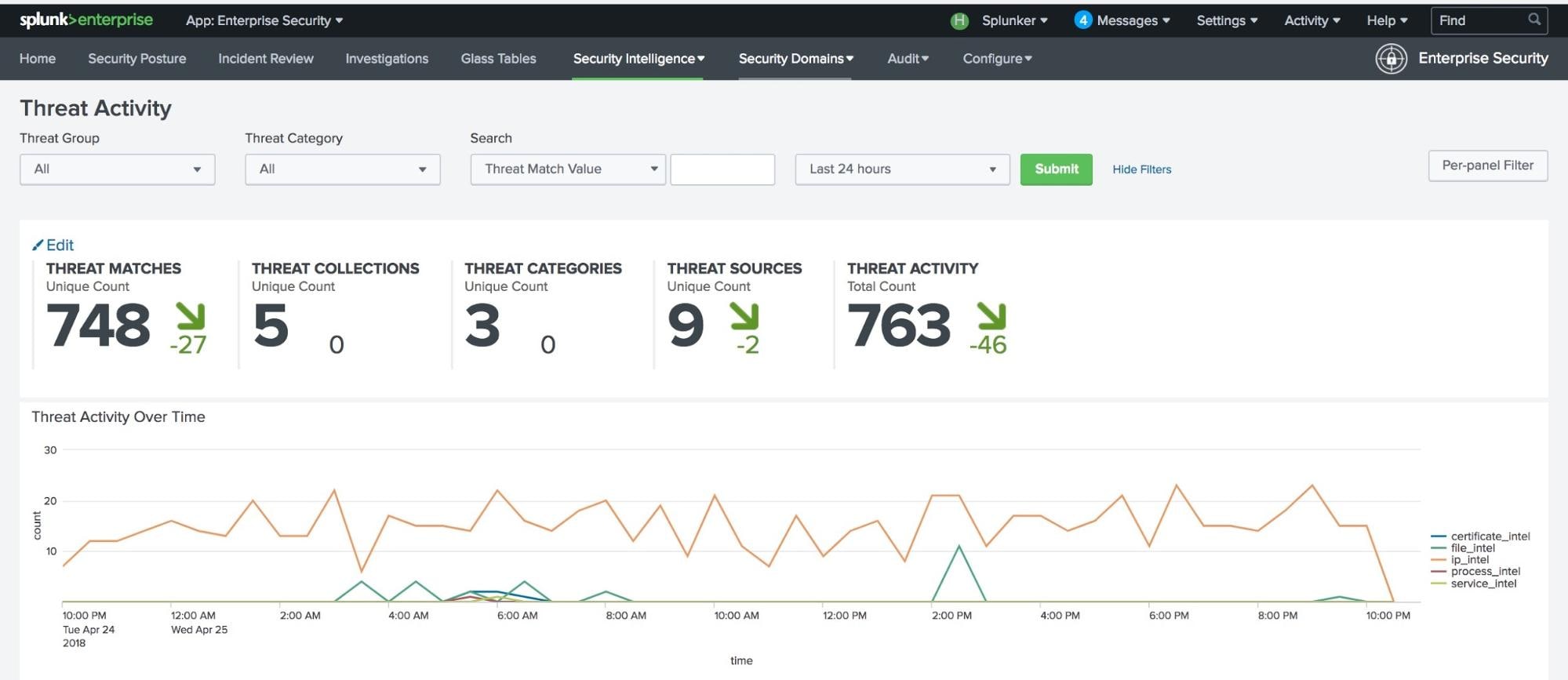1568x680 pixels.
Task: Click the Threat Matches down-trend arrow
Action: 190,316
